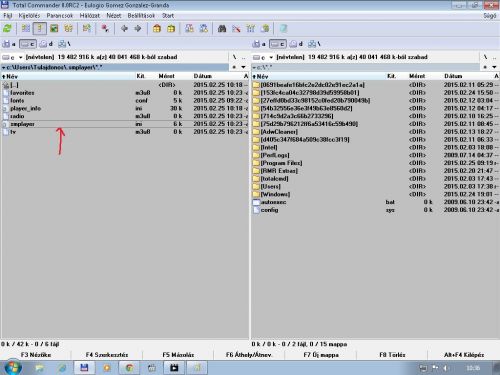Open the FTP connect toolbar icon
The height and width of the screenshot is (375, 500).
(189, 29)
